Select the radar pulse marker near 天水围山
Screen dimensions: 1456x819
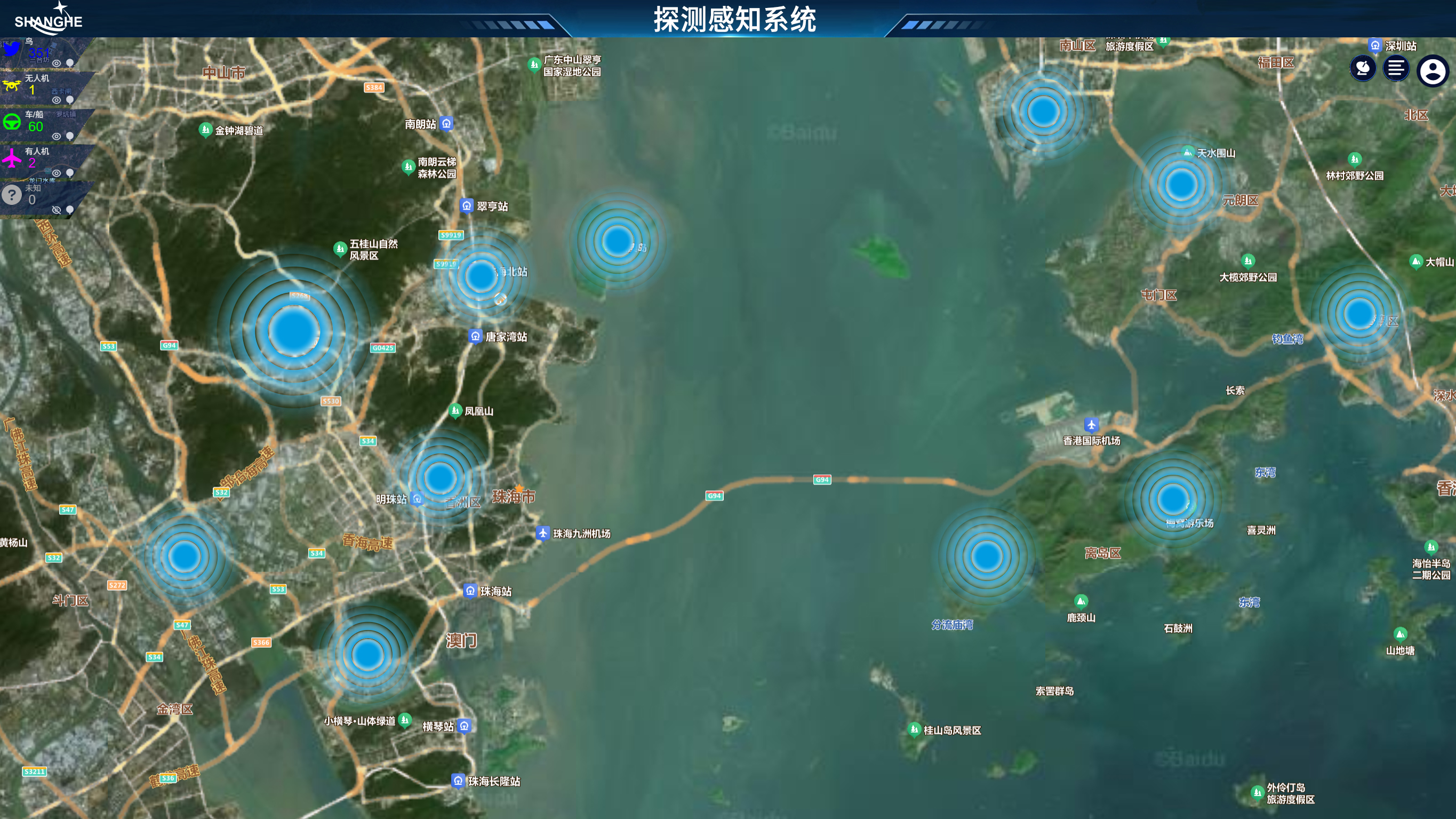click(x=1181, y=184)
